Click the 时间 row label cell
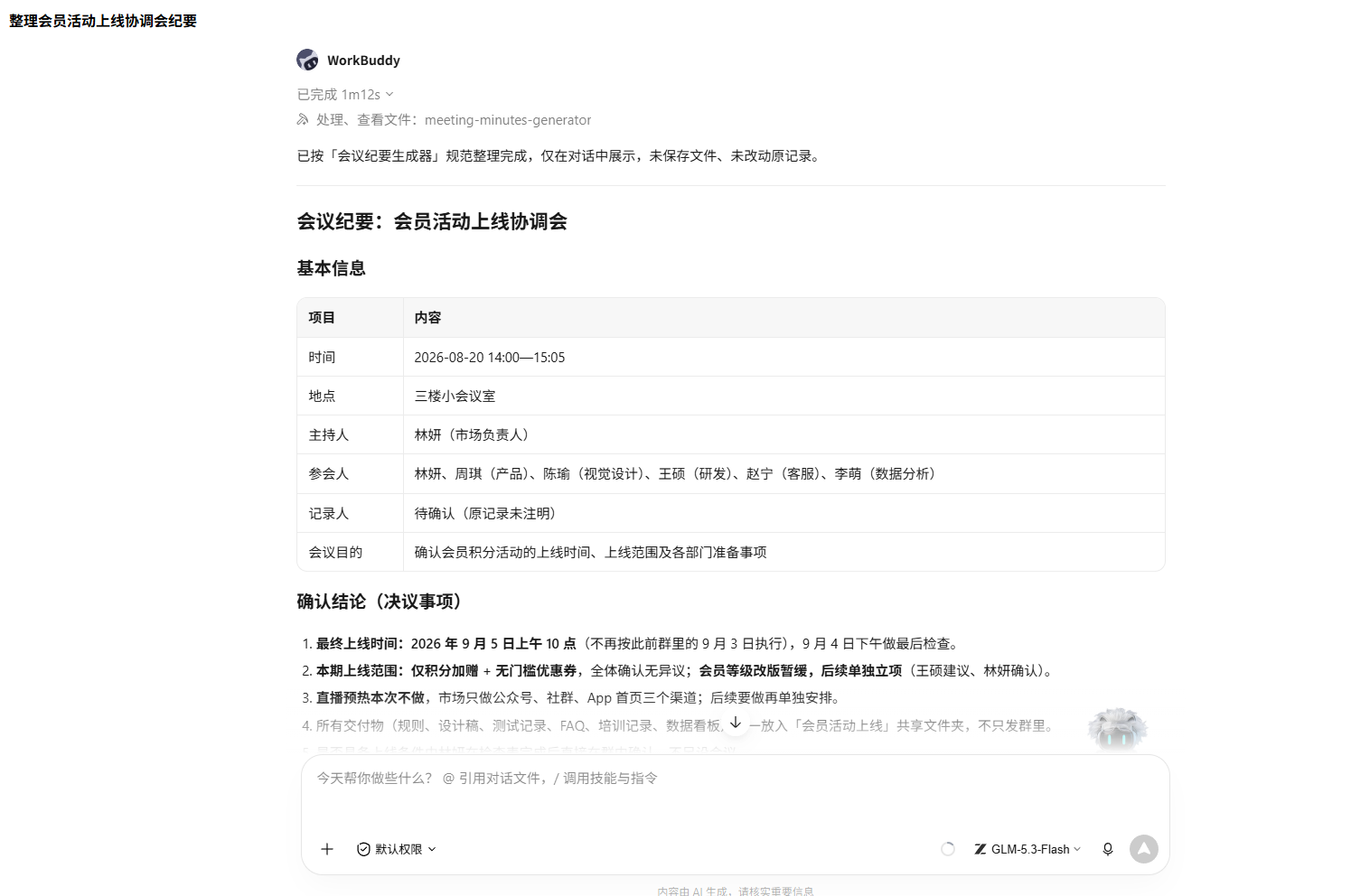 [350, 357]
